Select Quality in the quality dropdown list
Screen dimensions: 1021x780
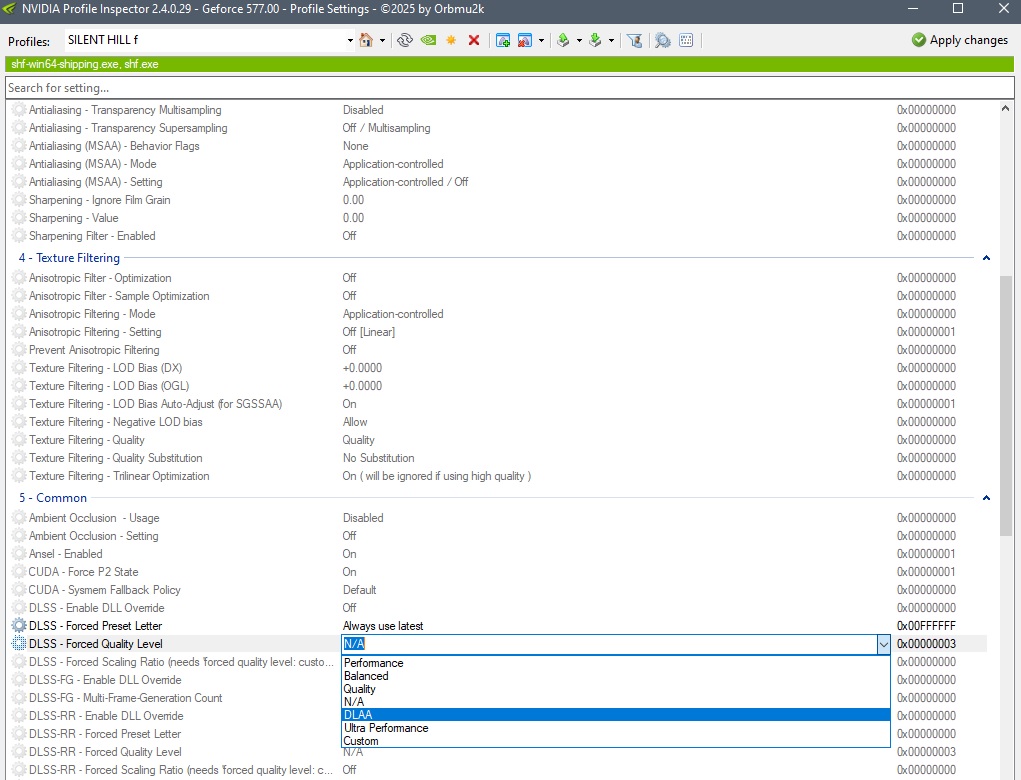click(x=616, y=689)
